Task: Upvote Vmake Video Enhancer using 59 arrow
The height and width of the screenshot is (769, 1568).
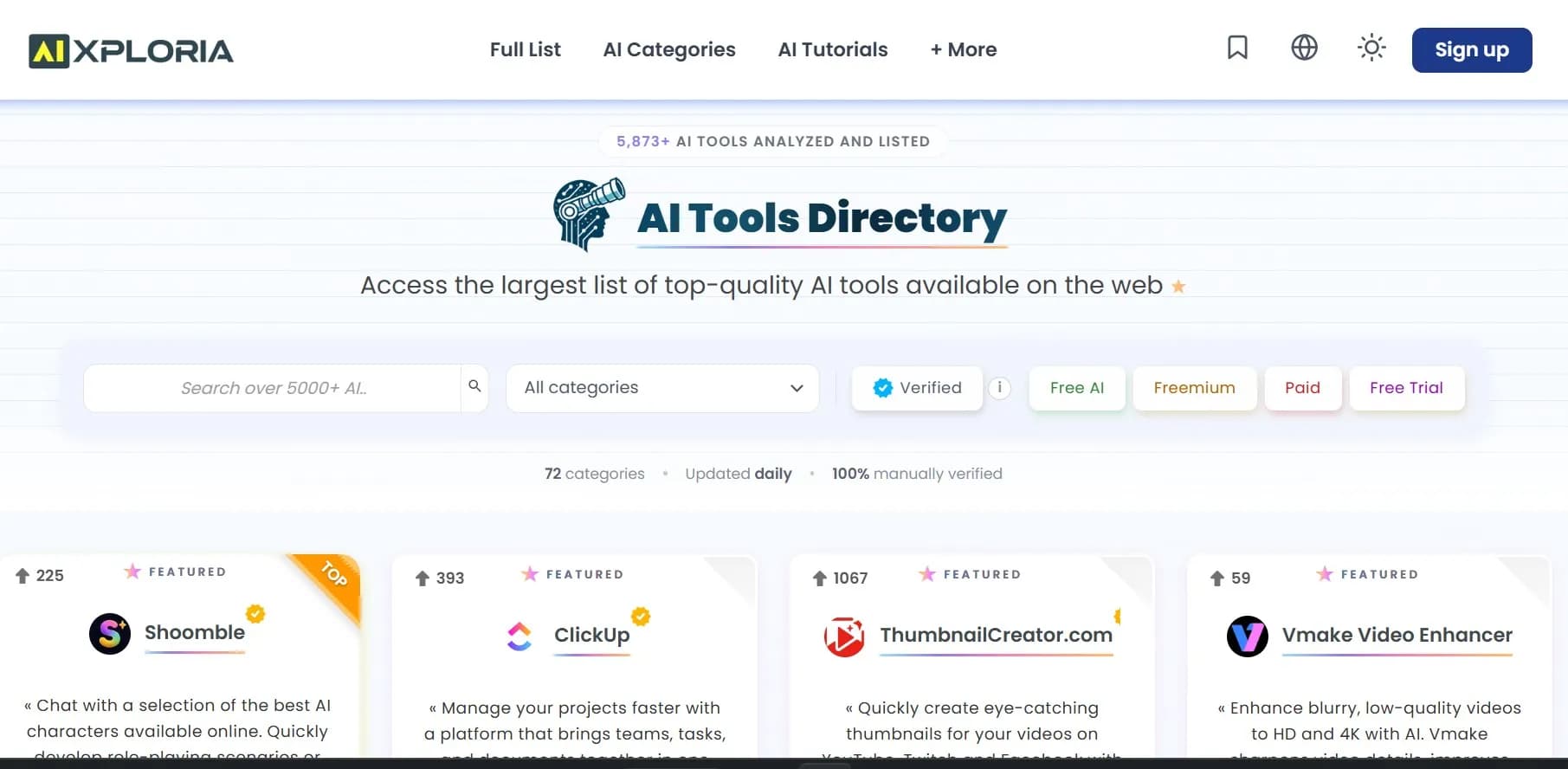Action: coord(1216,578)
